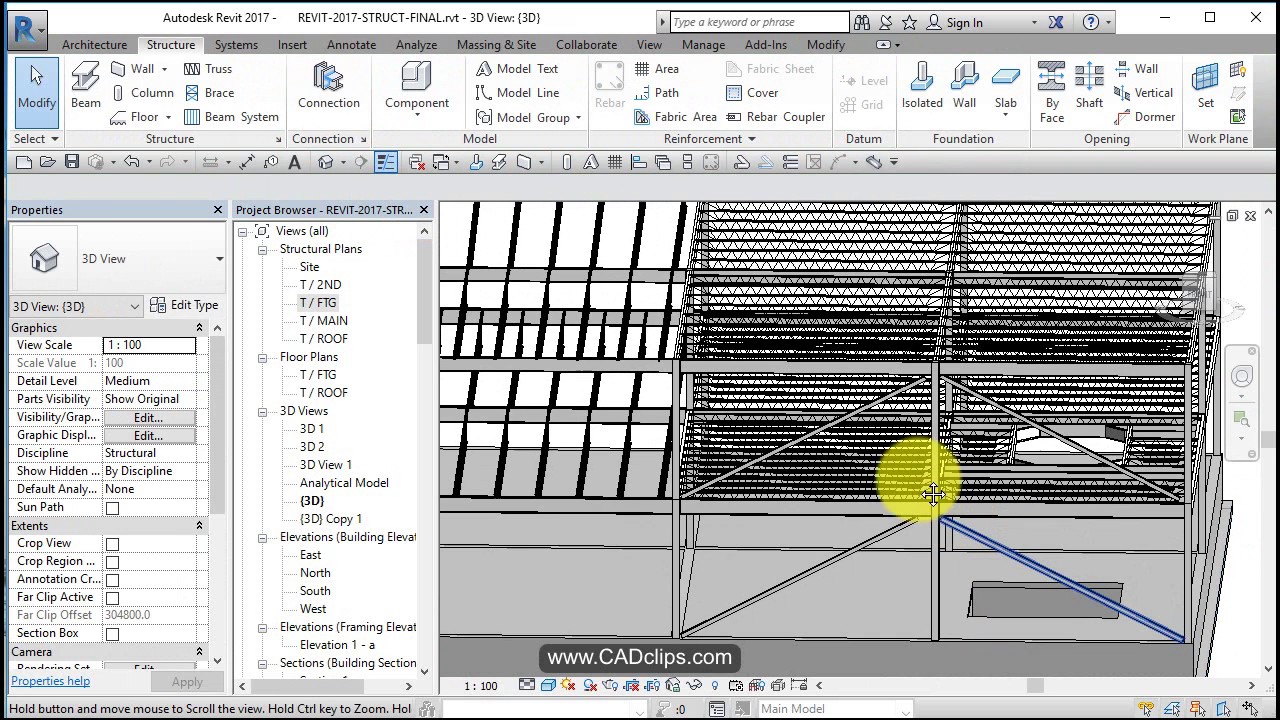Switch to the Systems ribbon tab

pyautogui.click(x=236, y=45)
